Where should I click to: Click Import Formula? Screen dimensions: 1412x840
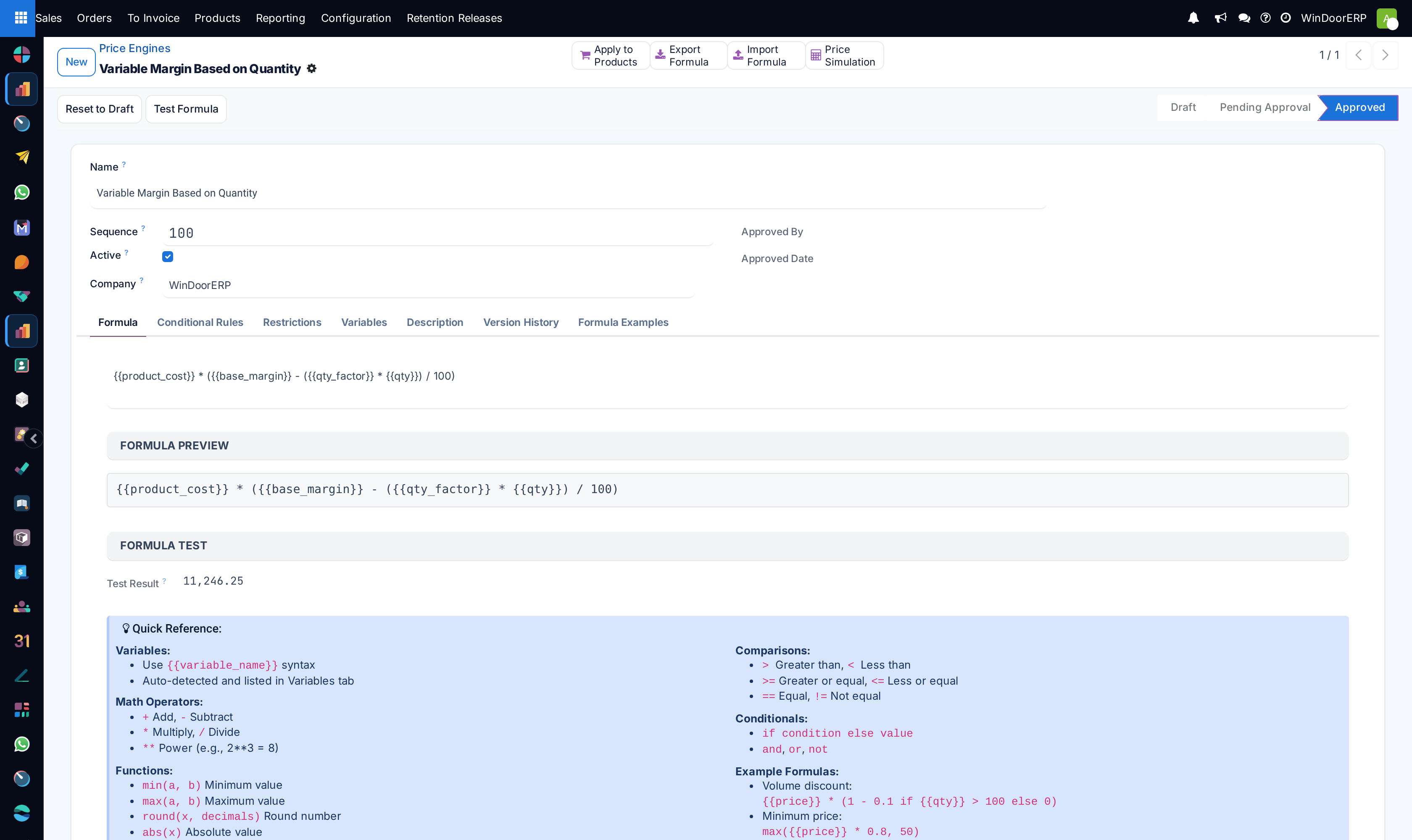click(766, 55)
